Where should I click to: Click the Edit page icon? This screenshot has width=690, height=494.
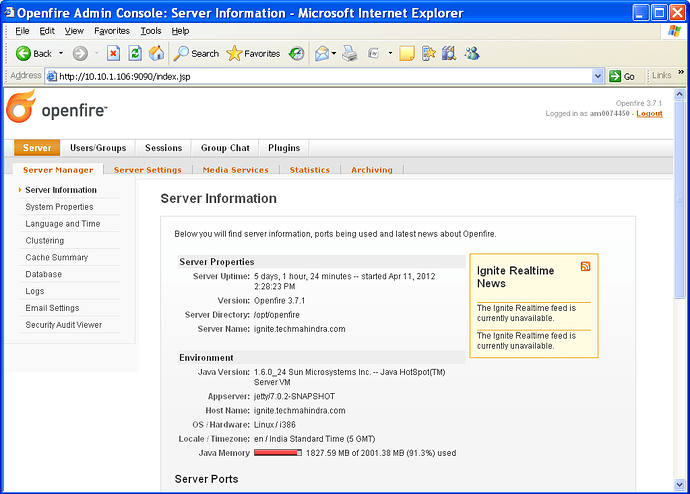tap(374, 54)
